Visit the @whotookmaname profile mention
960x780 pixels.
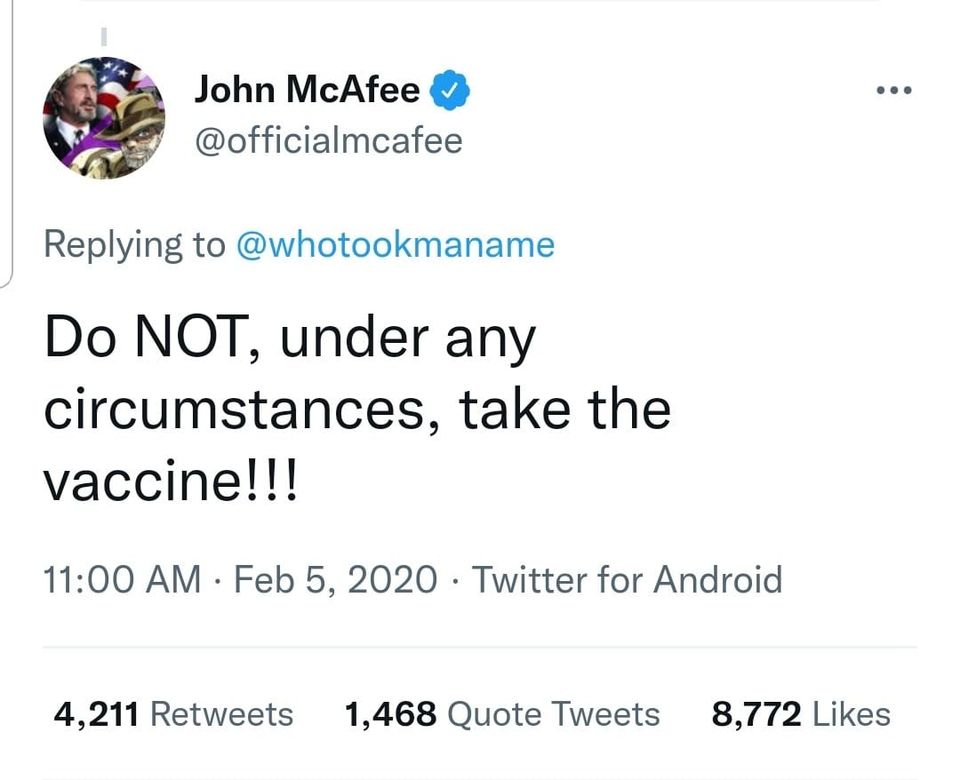394,244
